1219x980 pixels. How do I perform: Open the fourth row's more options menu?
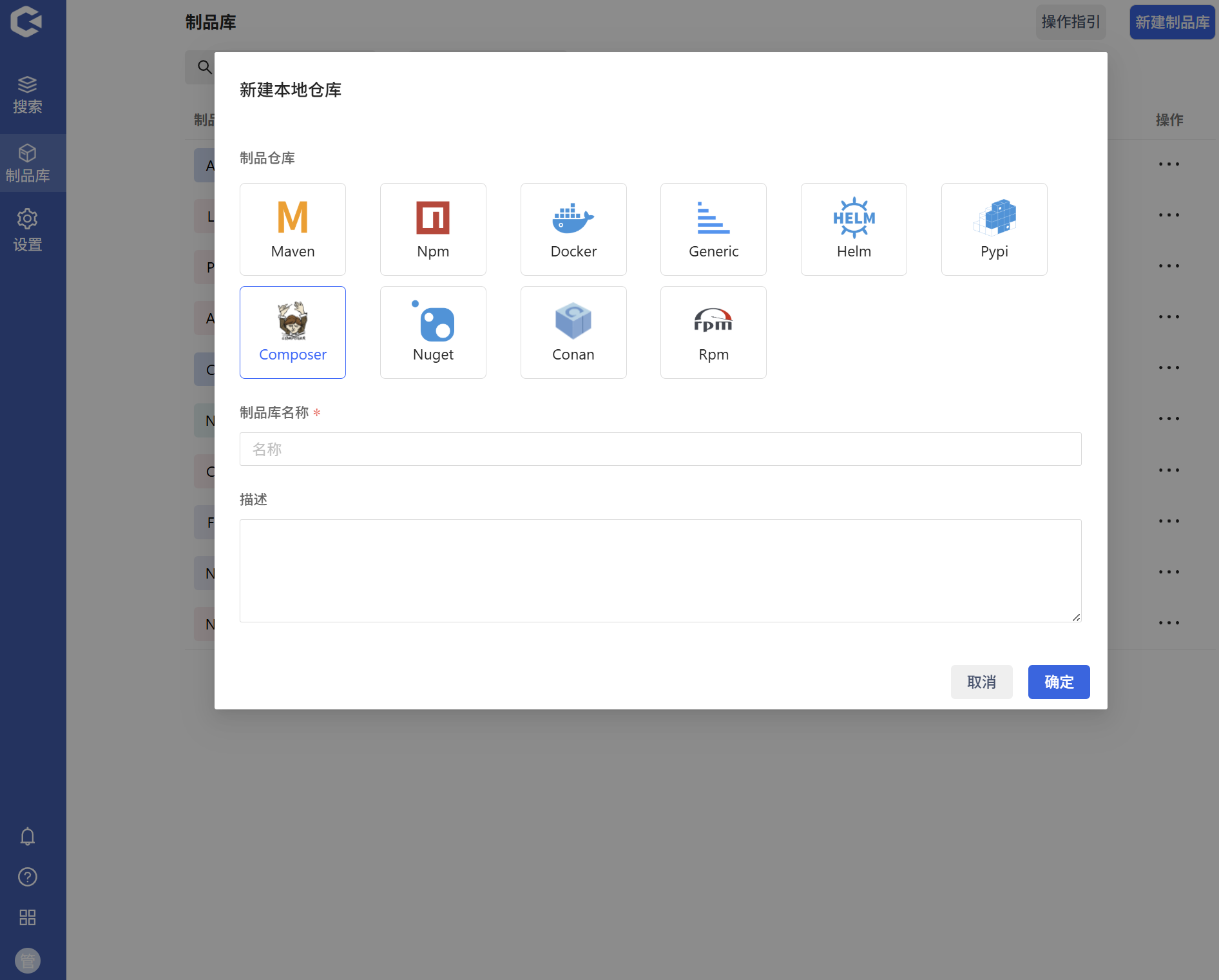(1169, 317)
